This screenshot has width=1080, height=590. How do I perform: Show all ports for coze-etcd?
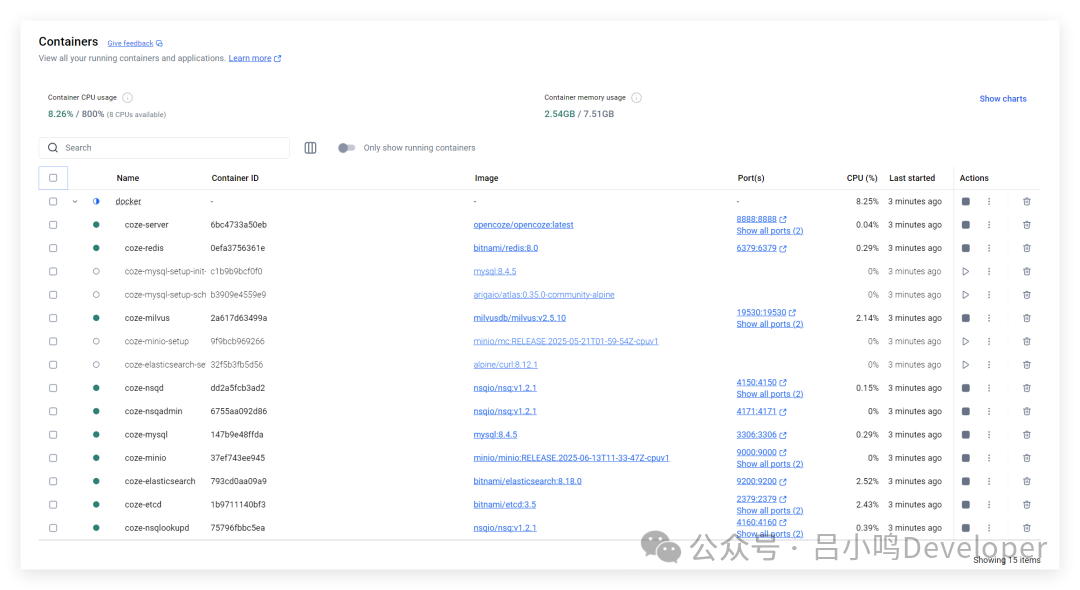click(769, 511)
